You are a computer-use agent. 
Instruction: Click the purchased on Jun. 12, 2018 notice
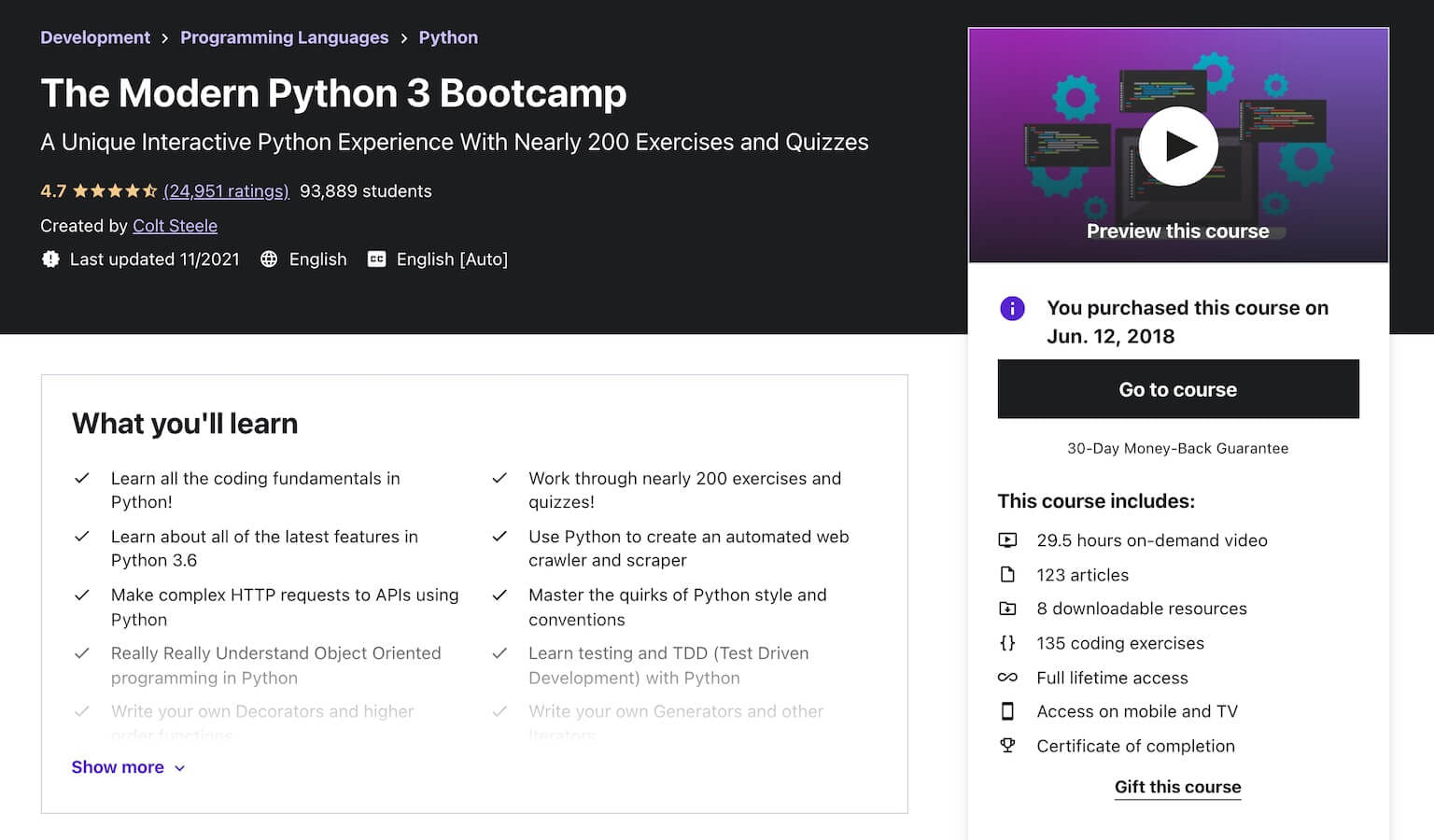(x=1188, y=322)
